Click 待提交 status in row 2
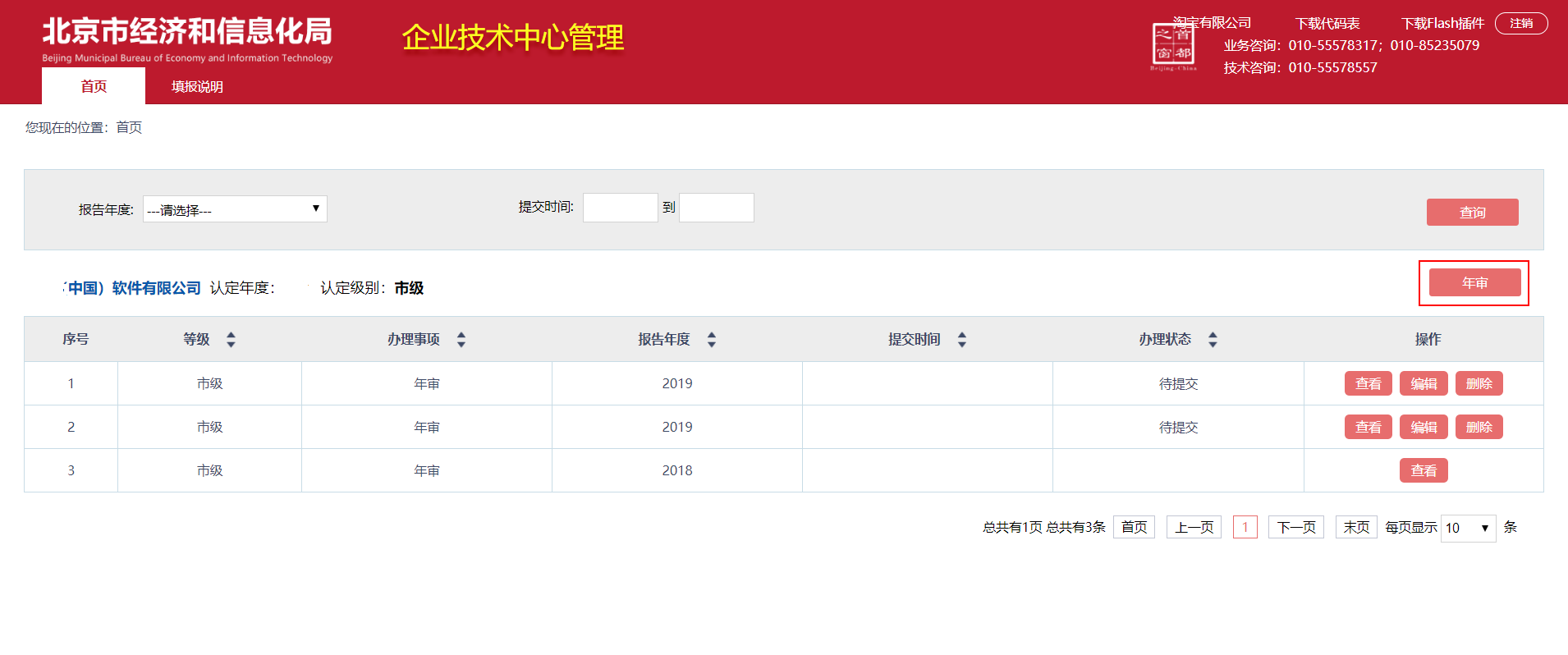Image resolution: width=1568 pixels, height=655 pixels. [1178, 427]
